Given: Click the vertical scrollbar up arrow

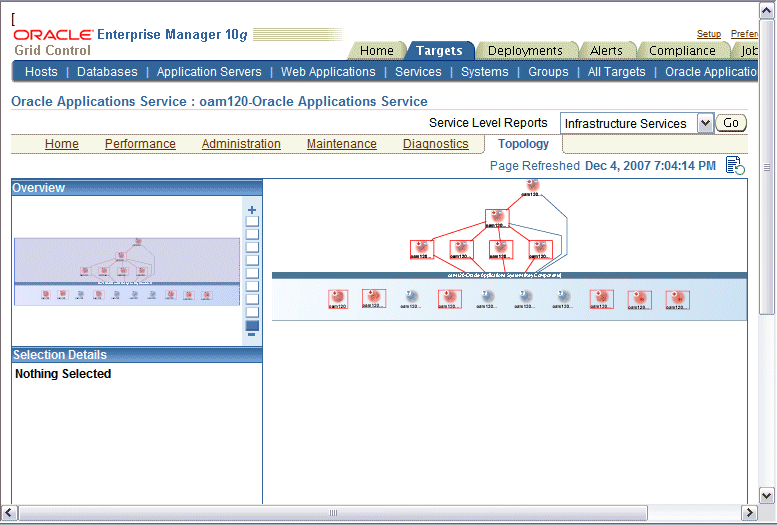Looking at the screenshot, I should click(x=767, y=11).
